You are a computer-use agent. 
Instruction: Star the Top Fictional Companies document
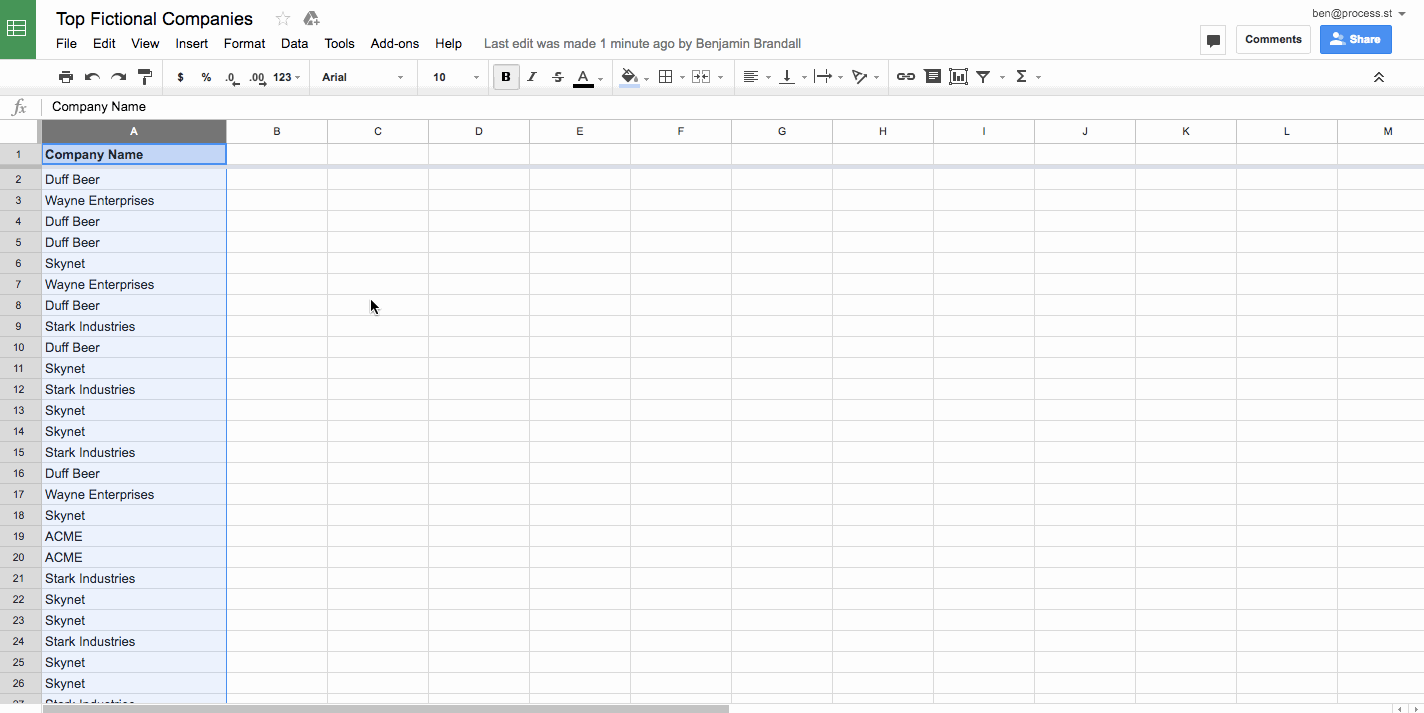tap(283, 19)
